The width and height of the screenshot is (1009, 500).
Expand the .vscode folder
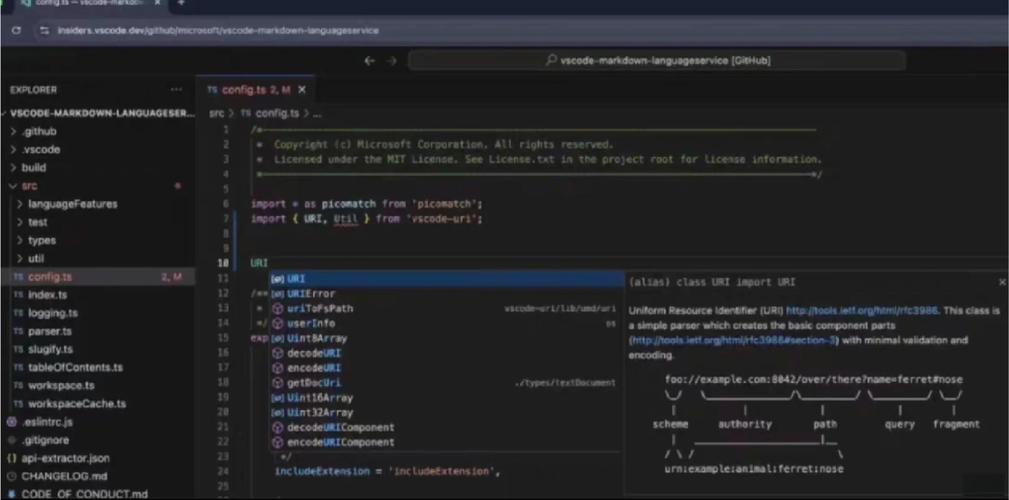[98, 149]
